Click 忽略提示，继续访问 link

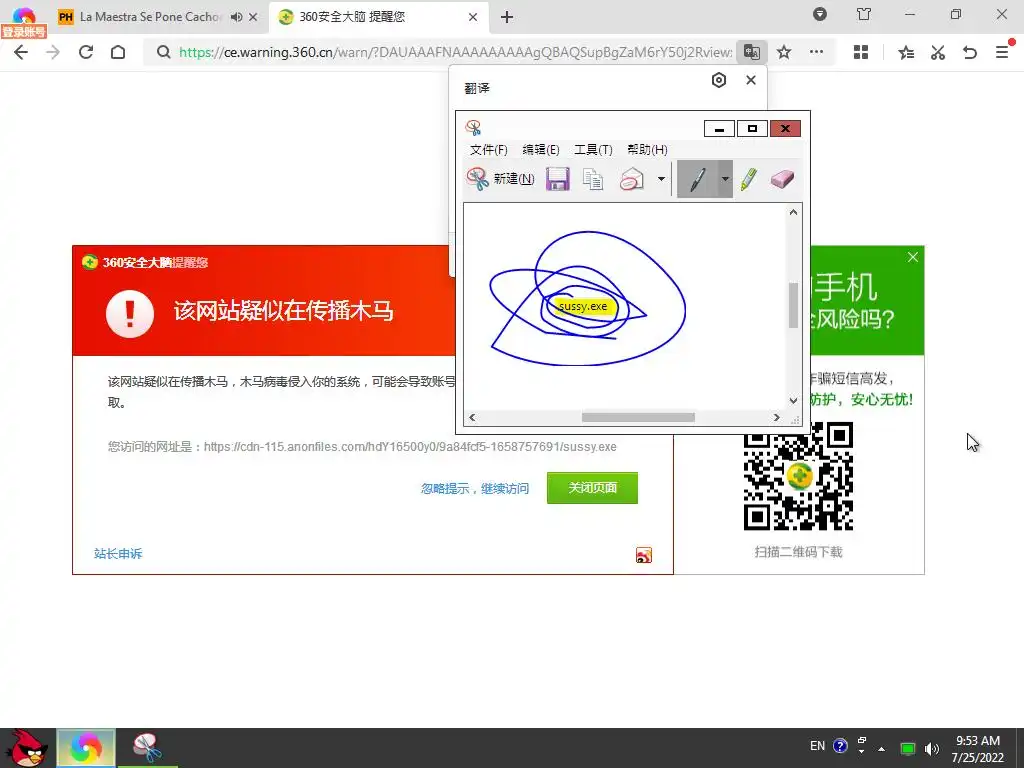click(x=475, y=488)
